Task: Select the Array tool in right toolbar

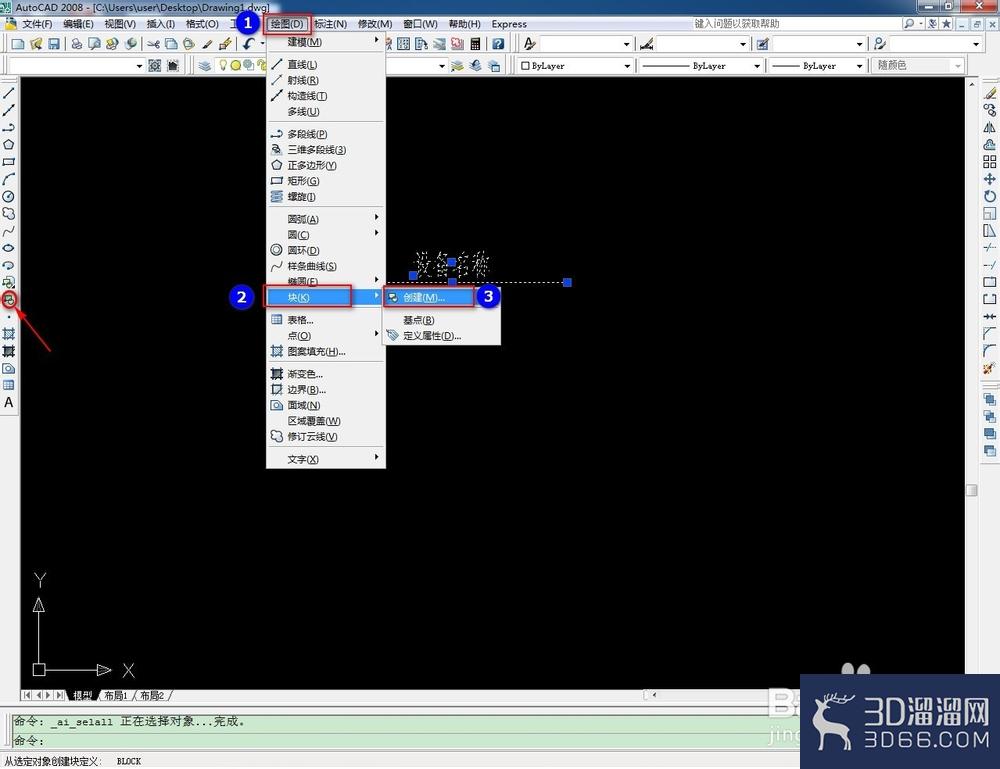Action: (x=989, y=162)
